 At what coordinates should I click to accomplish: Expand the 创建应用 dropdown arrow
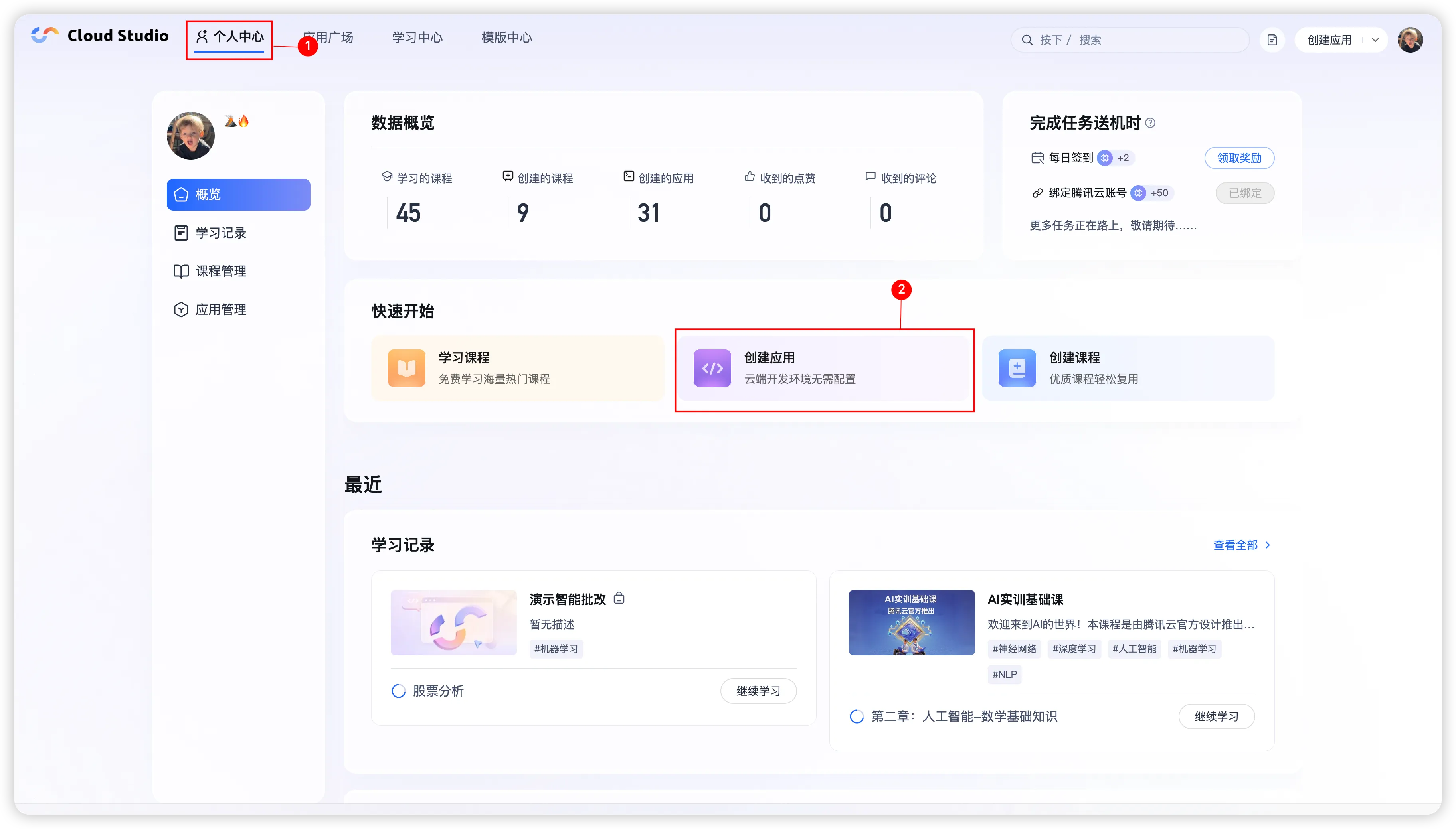(1375, 40)
